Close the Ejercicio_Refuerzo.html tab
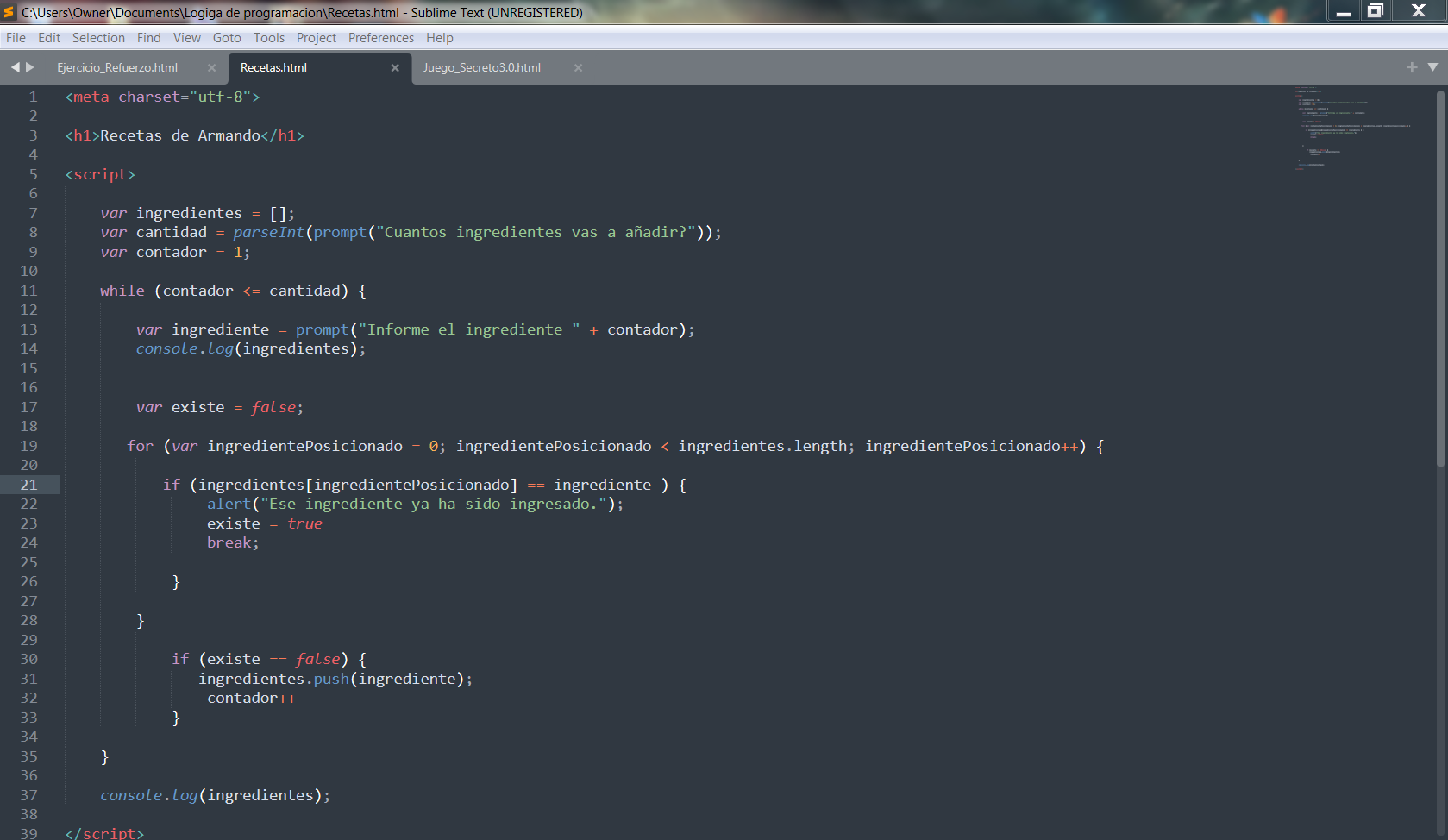The width and height of the screenshot is (1448, 840). tap(211, 68)
